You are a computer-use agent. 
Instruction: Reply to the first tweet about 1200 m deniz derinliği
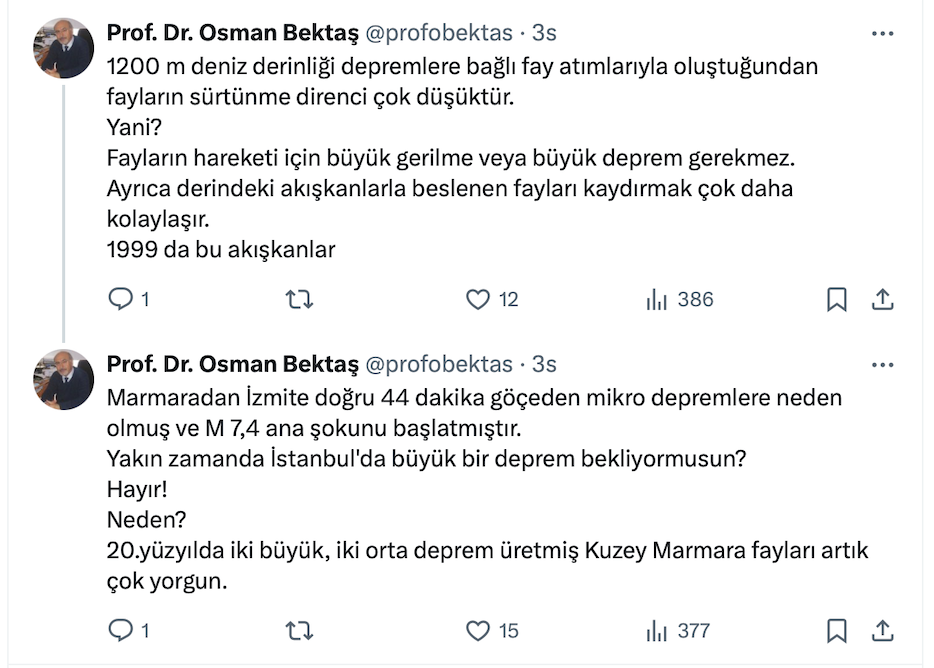coord(121,299)
